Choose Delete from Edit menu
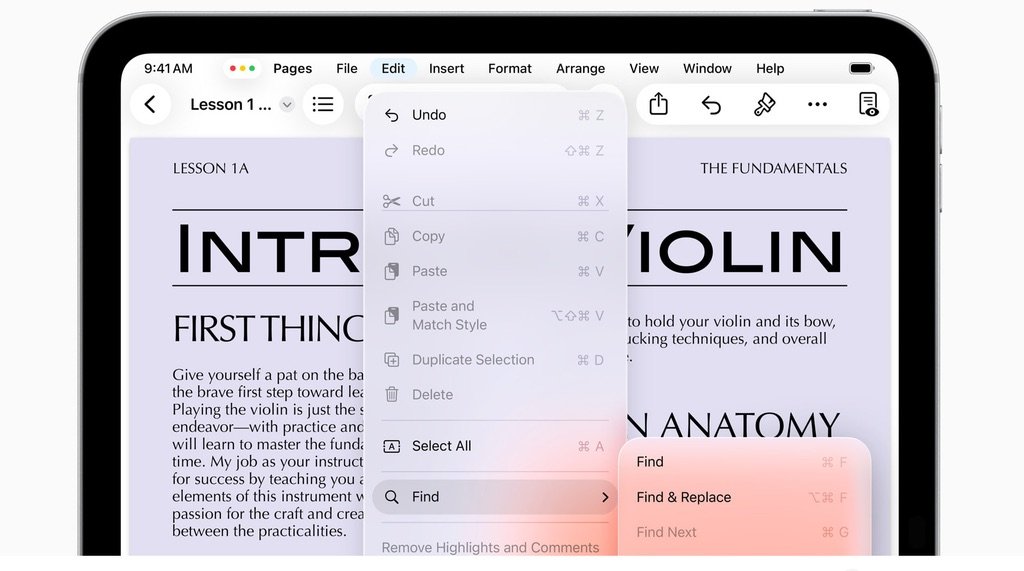Screen dimensions: 1024x571 coord(494,395)
